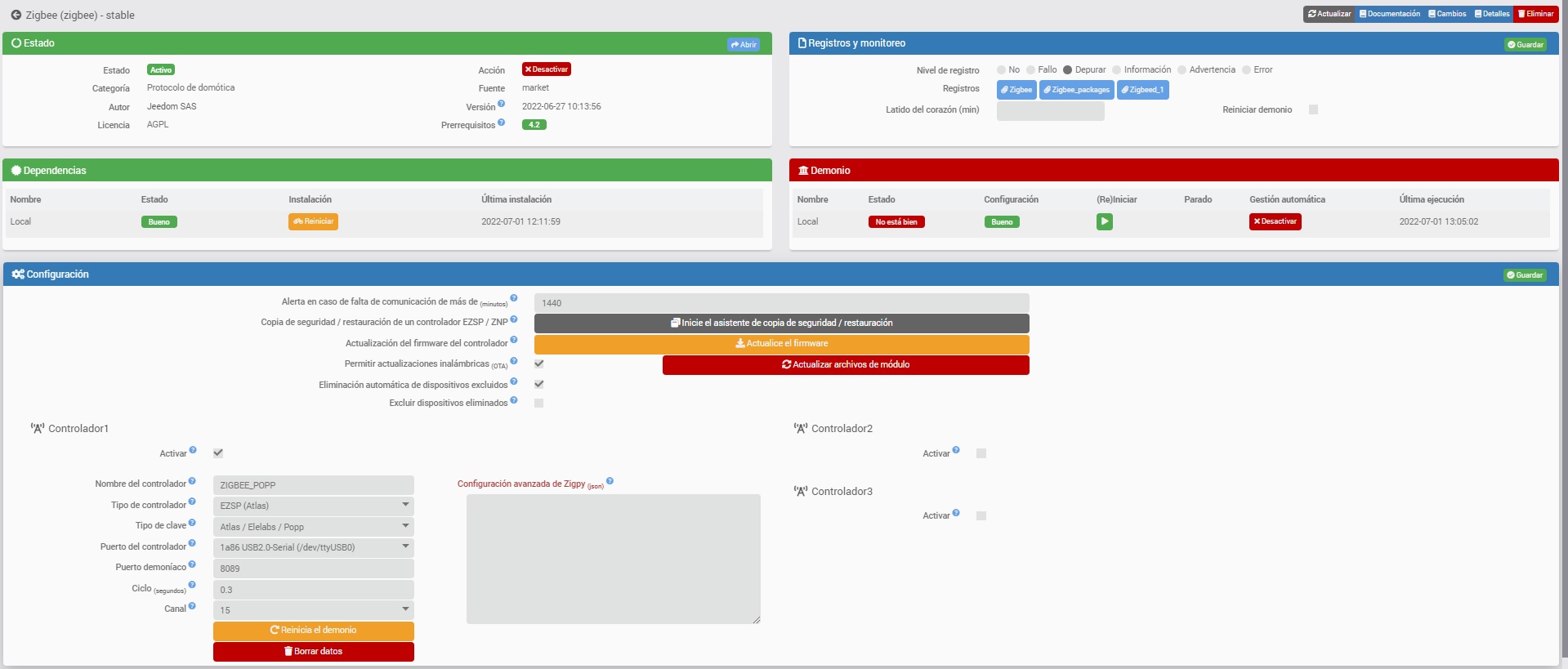1568x669 pixels.
Task: Click Desactivar in the Estado Acción row
Action: [x=547, y=69]
